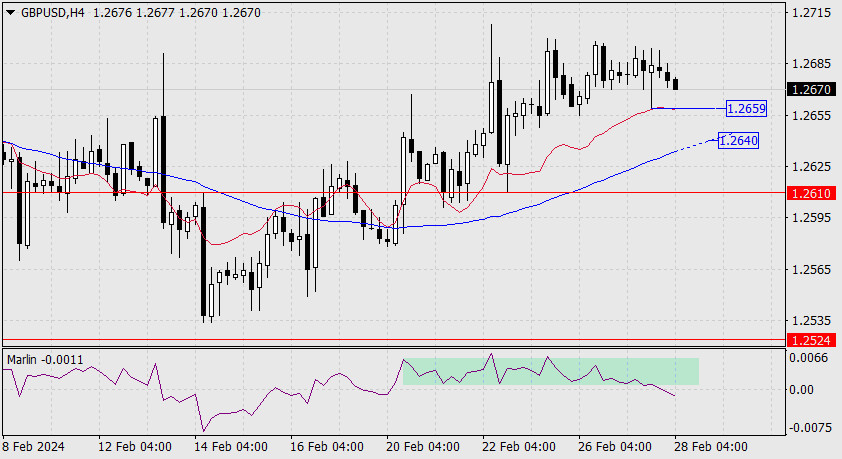Select the price scale value 1.2565
842x459 pixels.
pyautogui.click(x=811, y=269)
